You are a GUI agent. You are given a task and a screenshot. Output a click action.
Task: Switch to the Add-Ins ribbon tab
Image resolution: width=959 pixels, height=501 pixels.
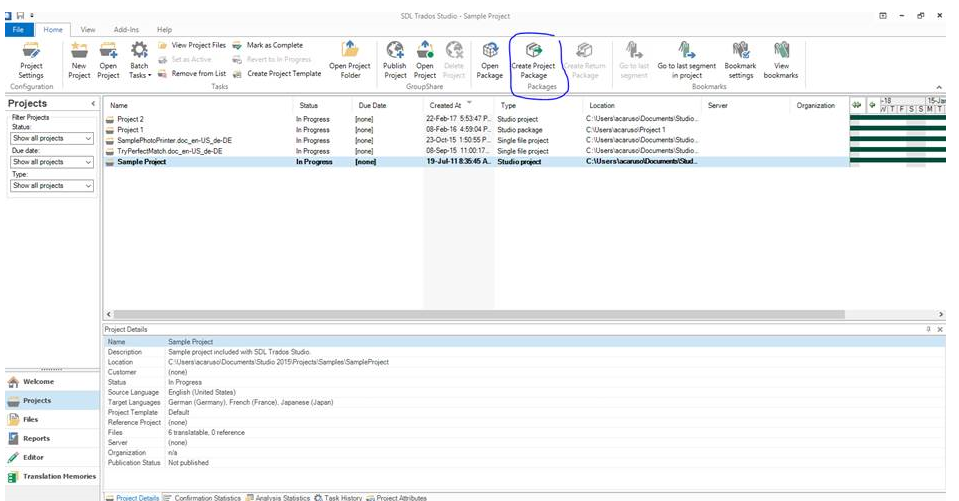pyautogui.click(x=126, y=29)
